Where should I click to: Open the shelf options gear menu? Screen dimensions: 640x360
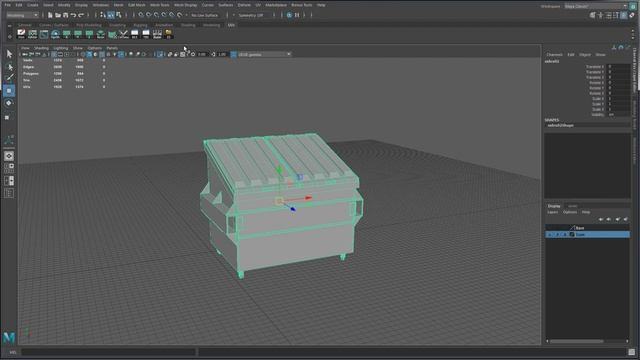[x=9, y=37]
